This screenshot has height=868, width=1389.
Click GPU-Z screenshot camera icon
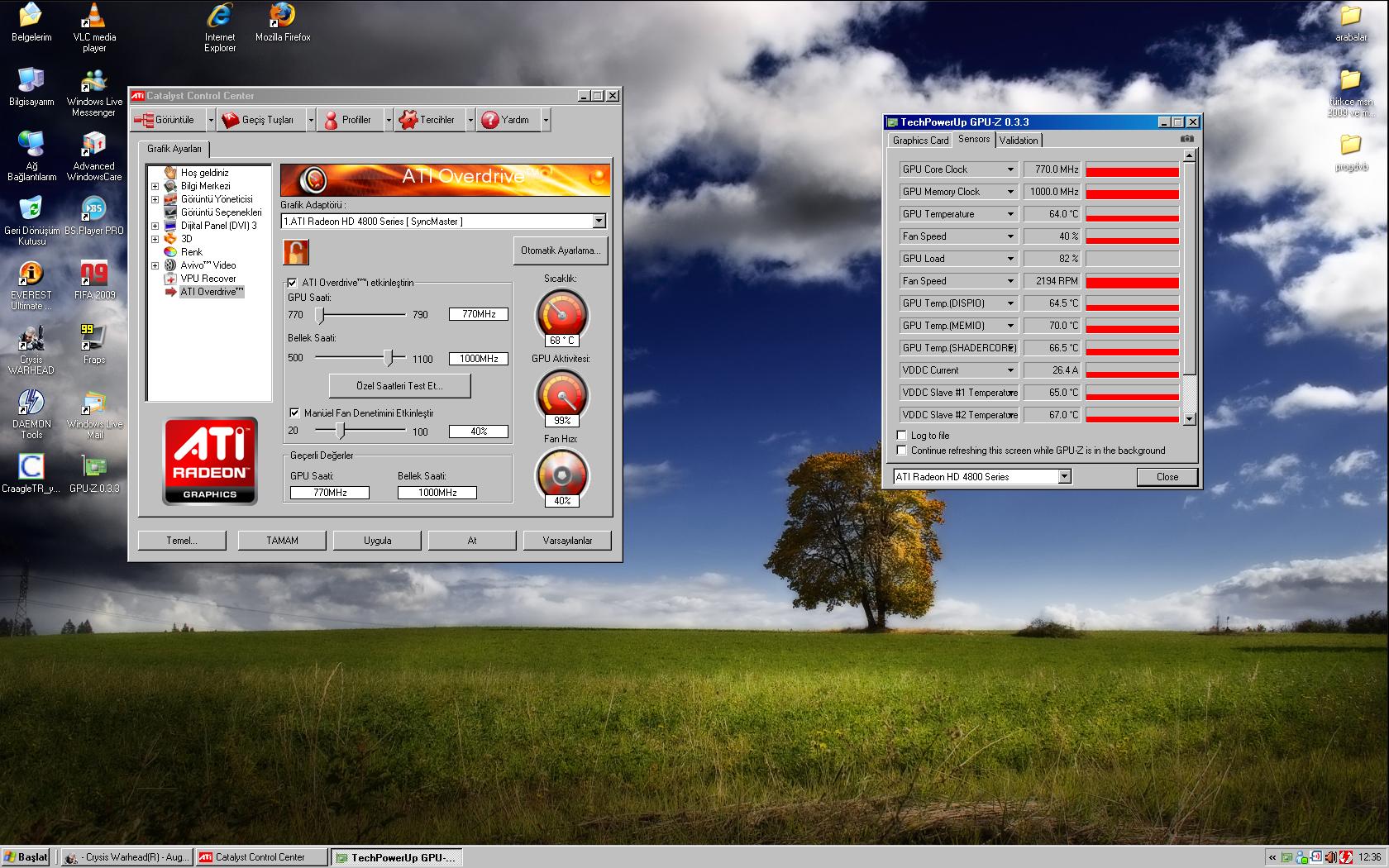(x=1187, y=139)
